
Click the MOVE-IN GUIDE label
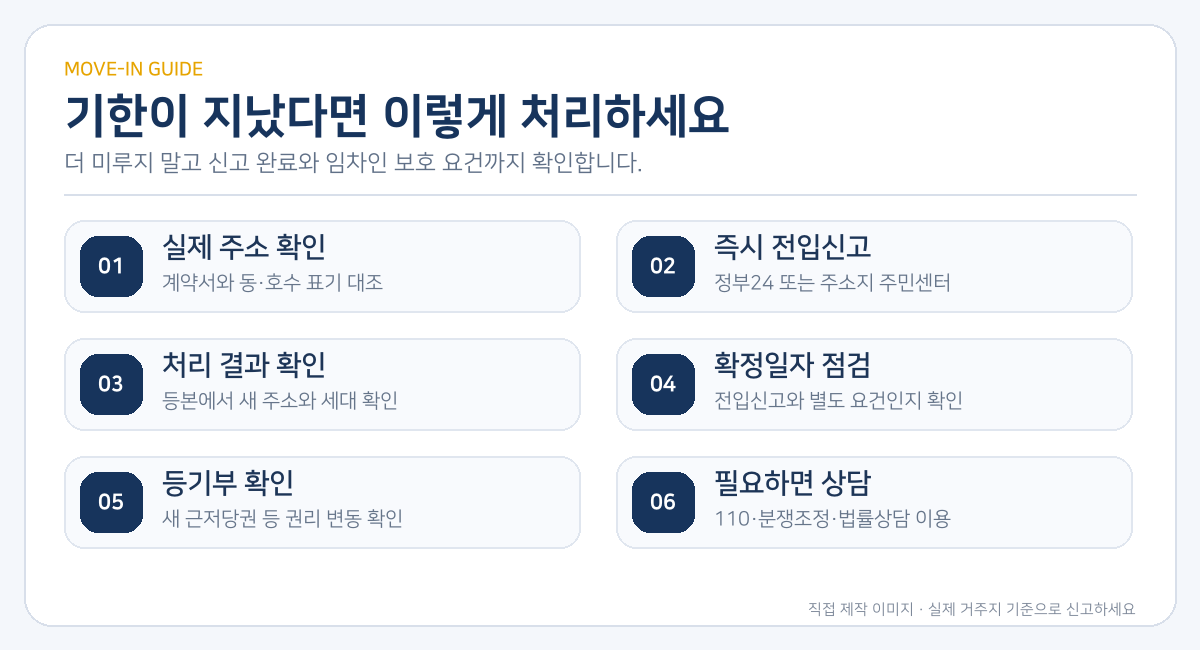[x=134, y=69]
